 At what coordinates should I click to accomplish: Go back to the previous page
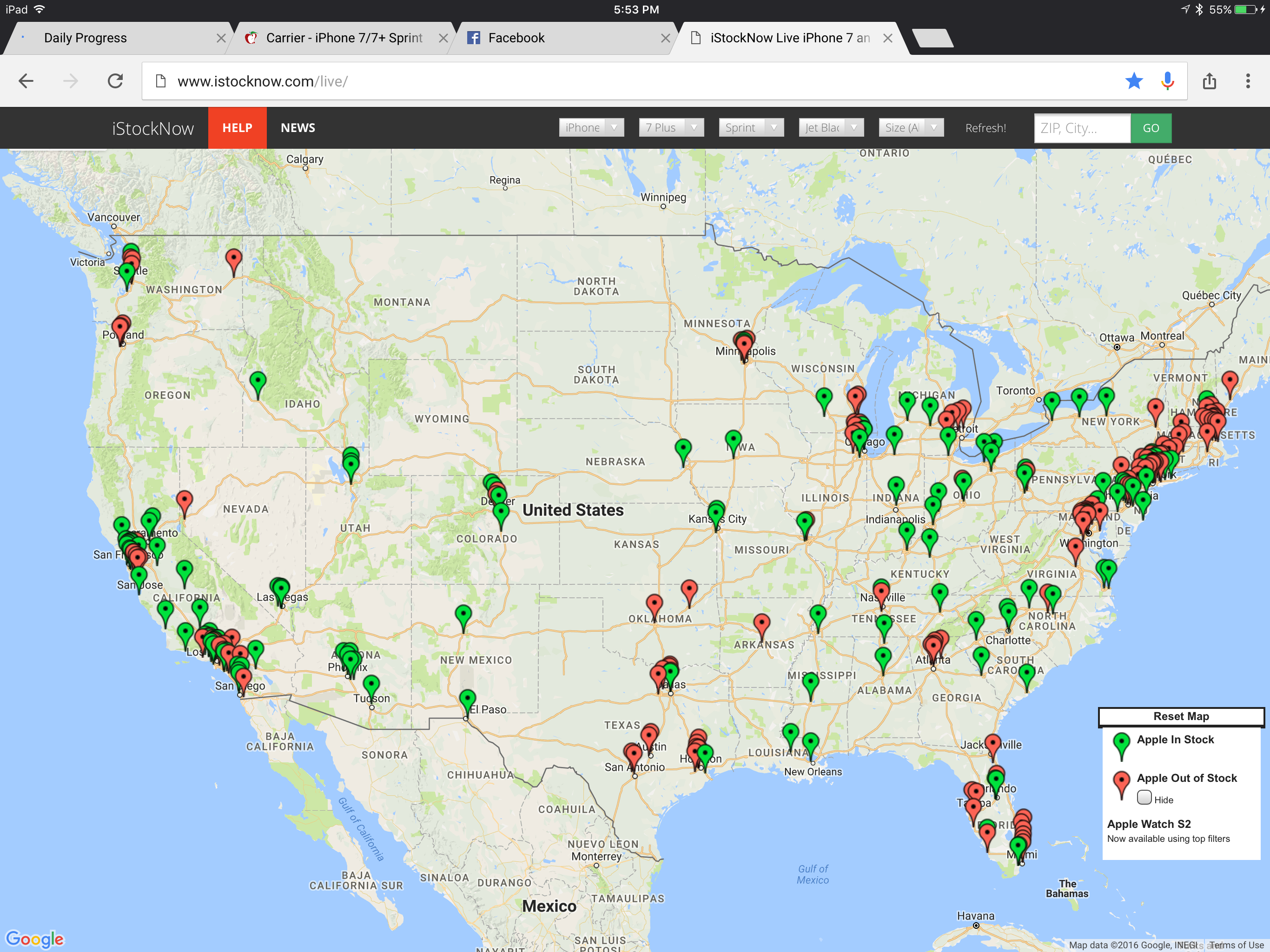point(26,81)
